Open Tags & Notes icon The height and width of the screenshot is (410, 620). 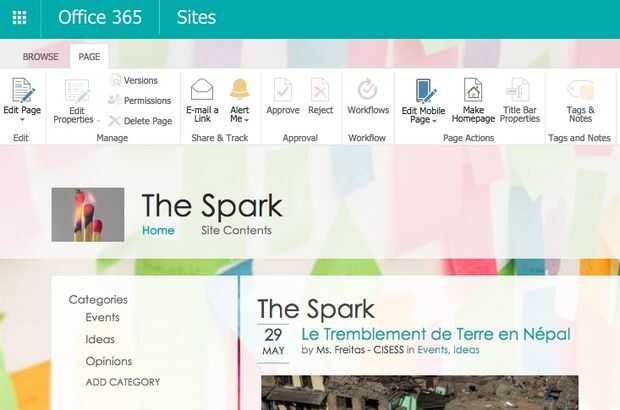pyautogui.click(x=580, y=90)
